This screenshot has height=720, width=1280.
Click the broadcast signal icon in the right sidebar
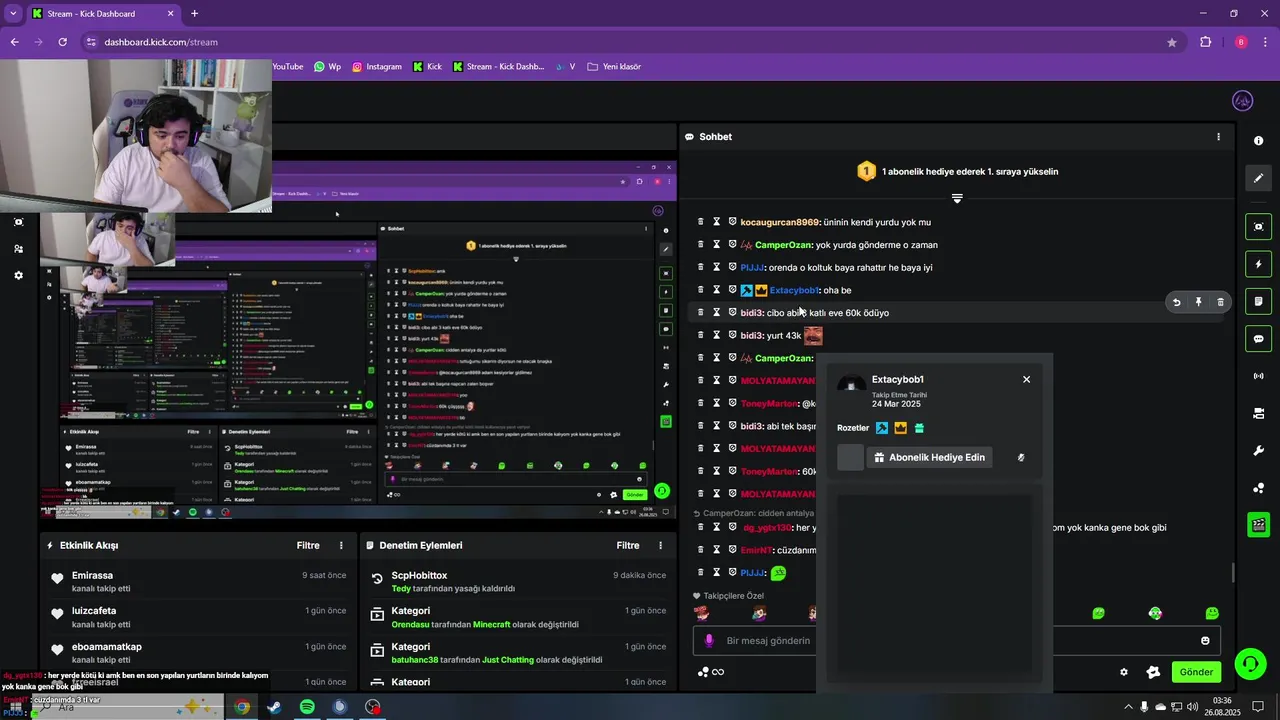coord(1258,376)
